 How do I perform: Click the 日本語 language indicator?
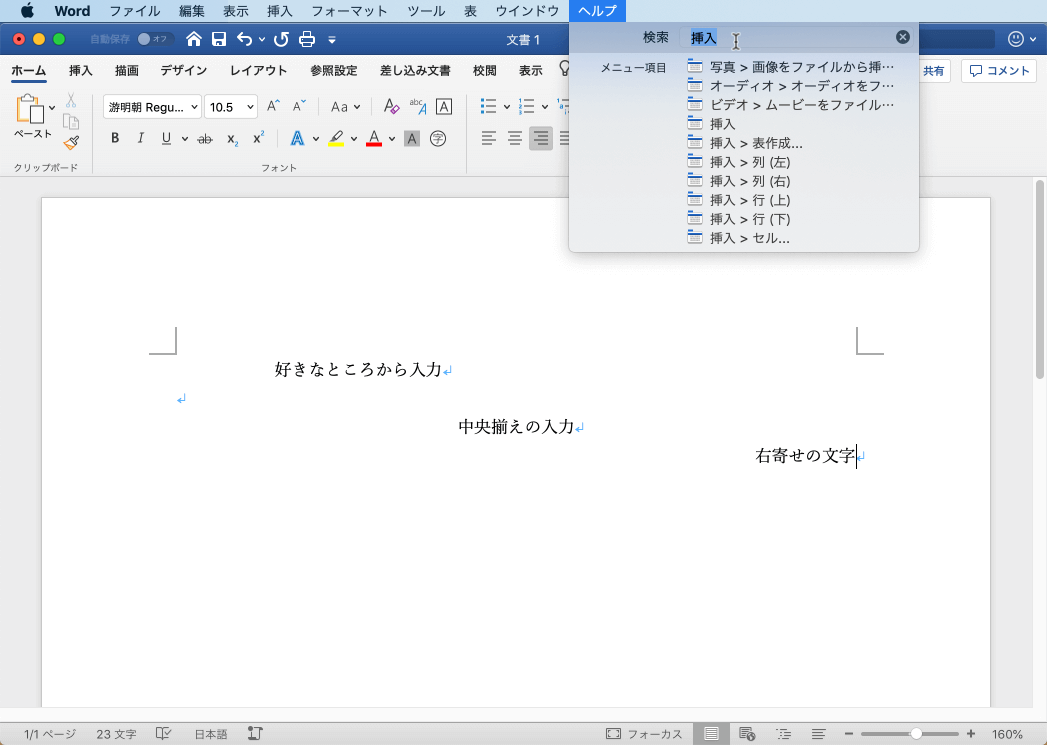[211, 734]
